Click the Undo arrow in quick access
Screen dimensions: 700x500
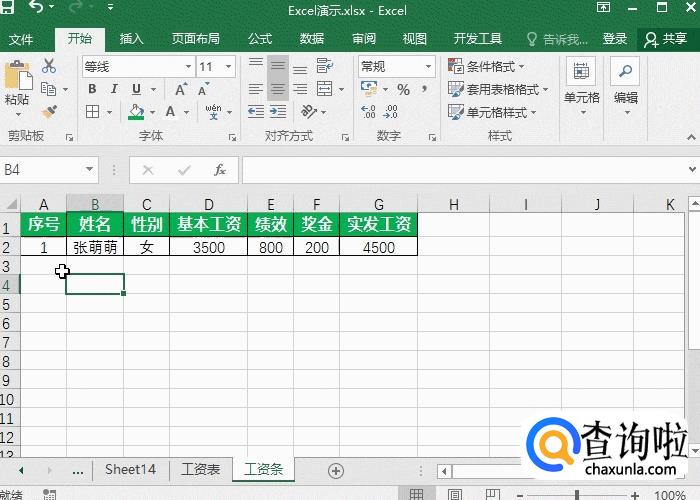[x=36, y=7]
